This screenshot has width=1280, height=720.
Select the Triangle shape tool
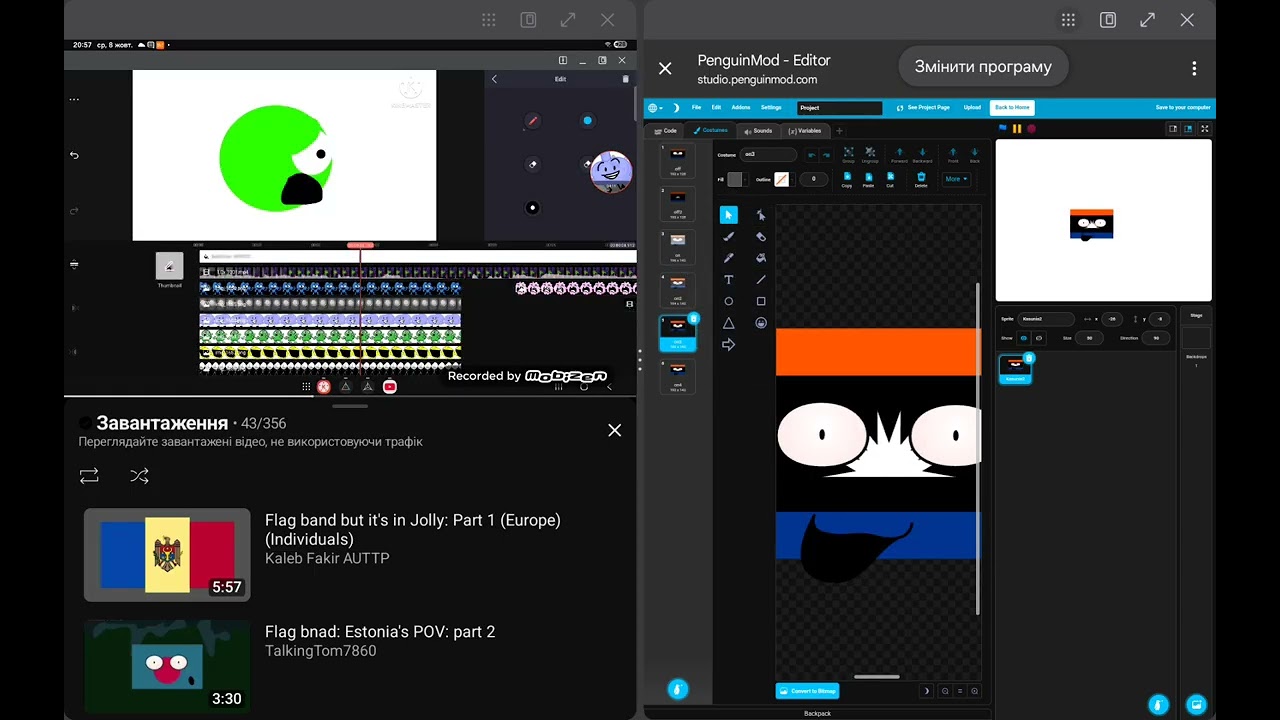pyautogui.click(x=729, y=323)
